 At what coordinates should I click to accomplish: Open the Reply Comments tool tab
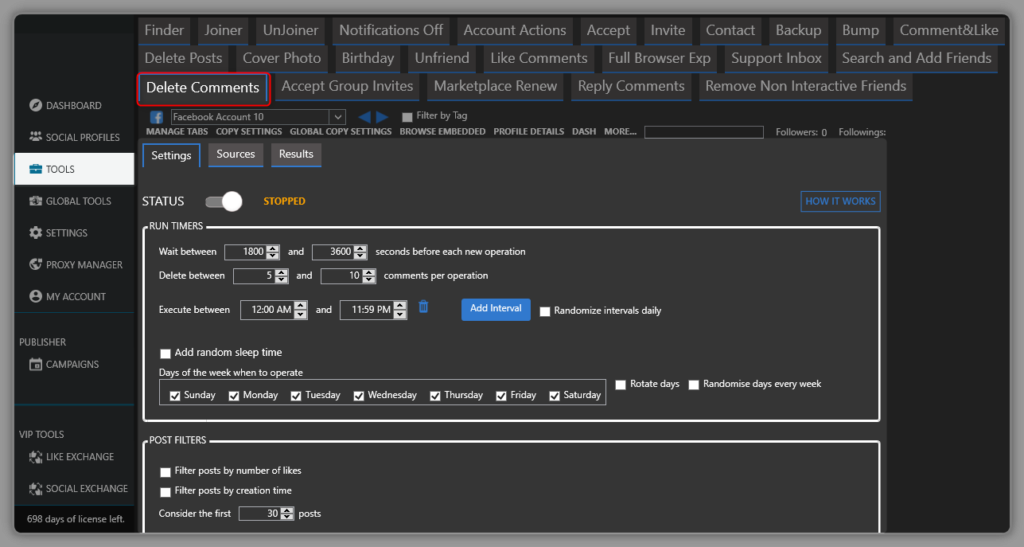coord(631,86)
